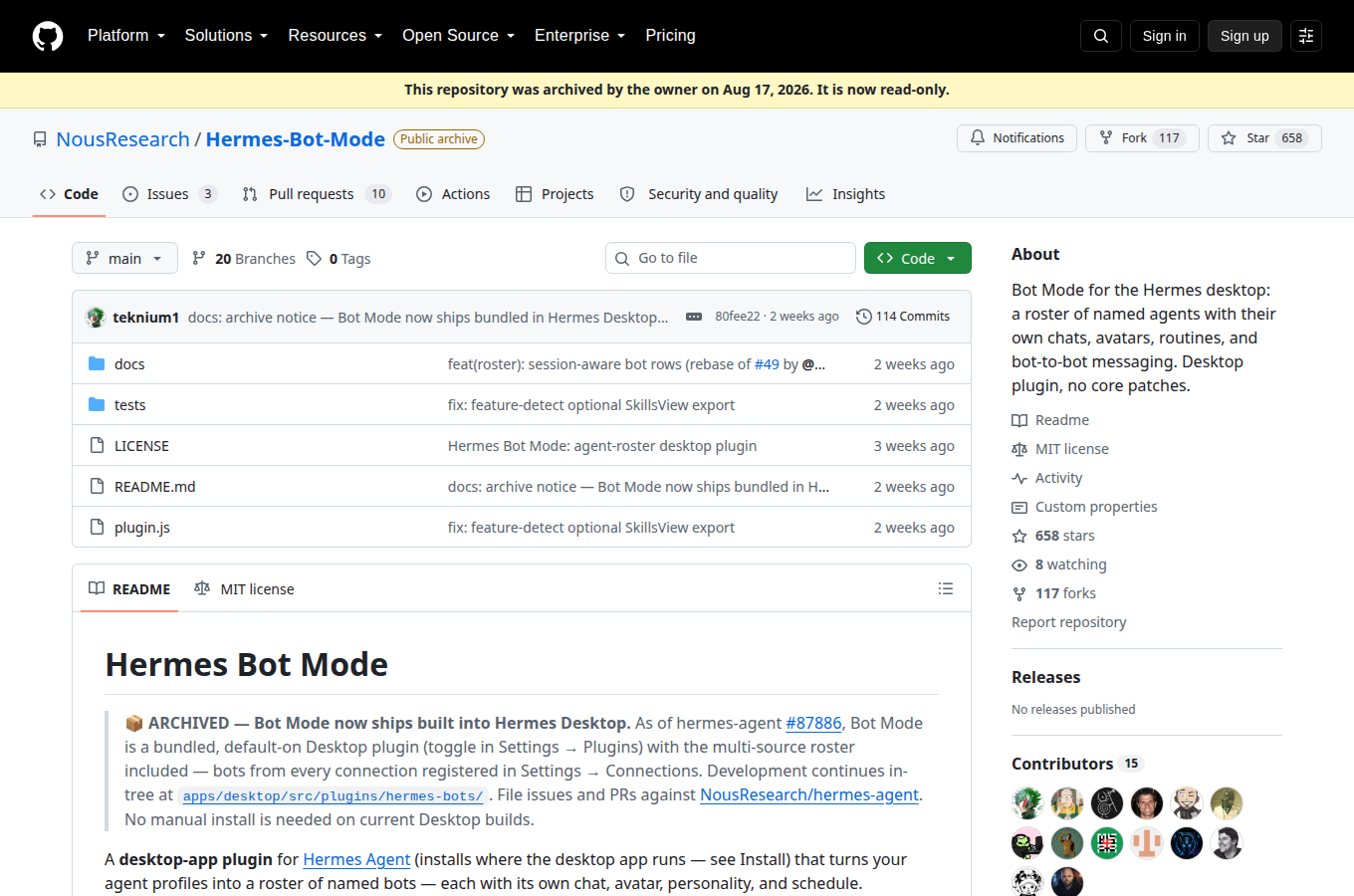Focus the Go to file field

click(731, 258)
